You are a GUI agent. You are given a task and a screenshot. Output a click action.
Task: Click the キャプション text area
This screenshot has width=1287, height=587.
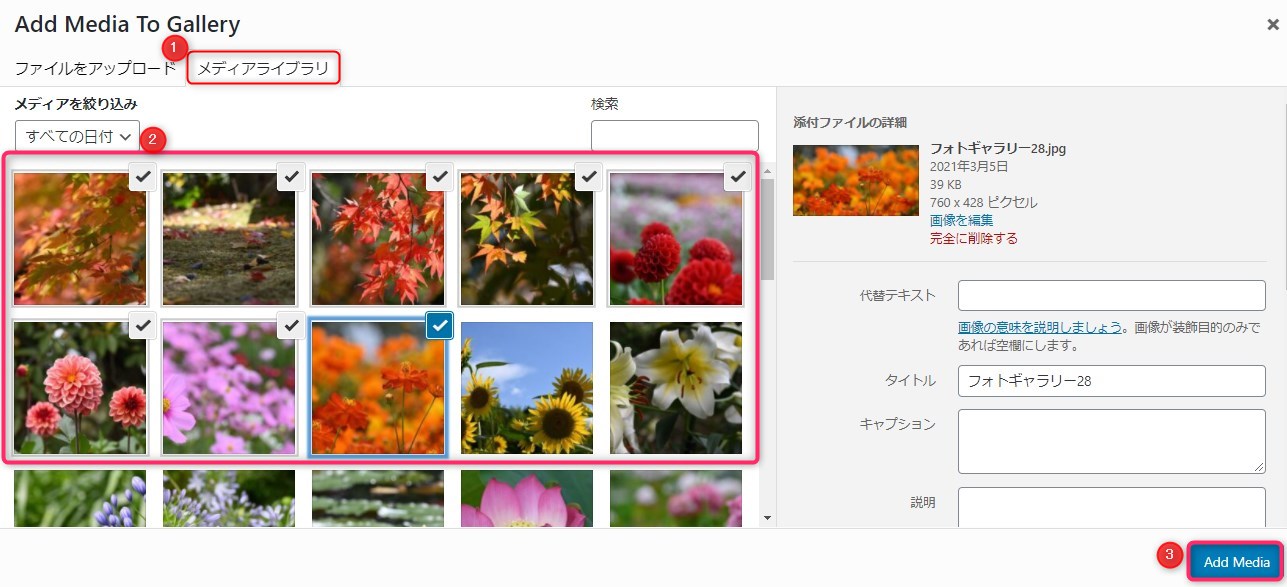coord(1112,441)
